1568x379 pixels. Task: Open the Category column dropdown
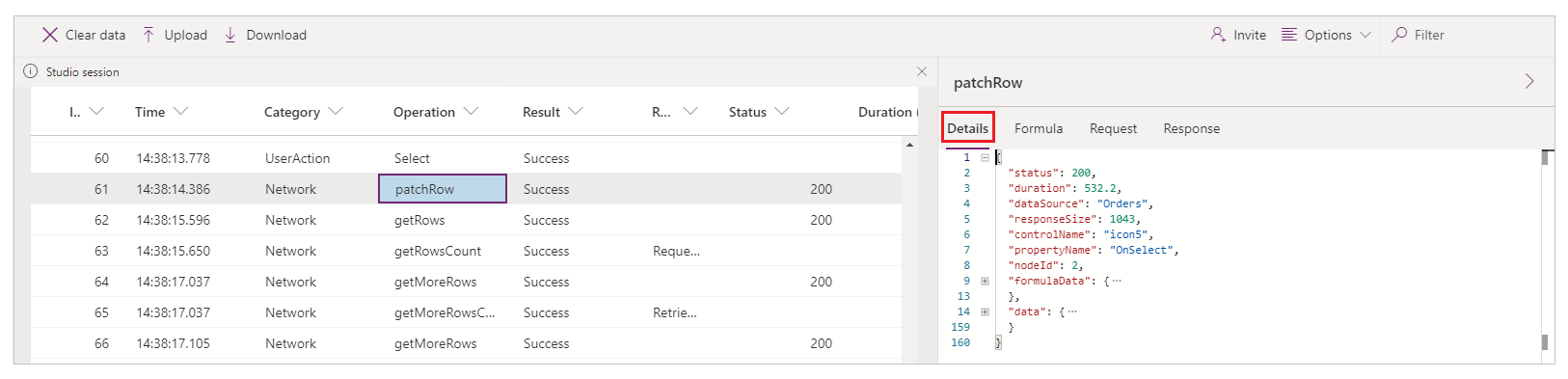(x=336, y=112)
